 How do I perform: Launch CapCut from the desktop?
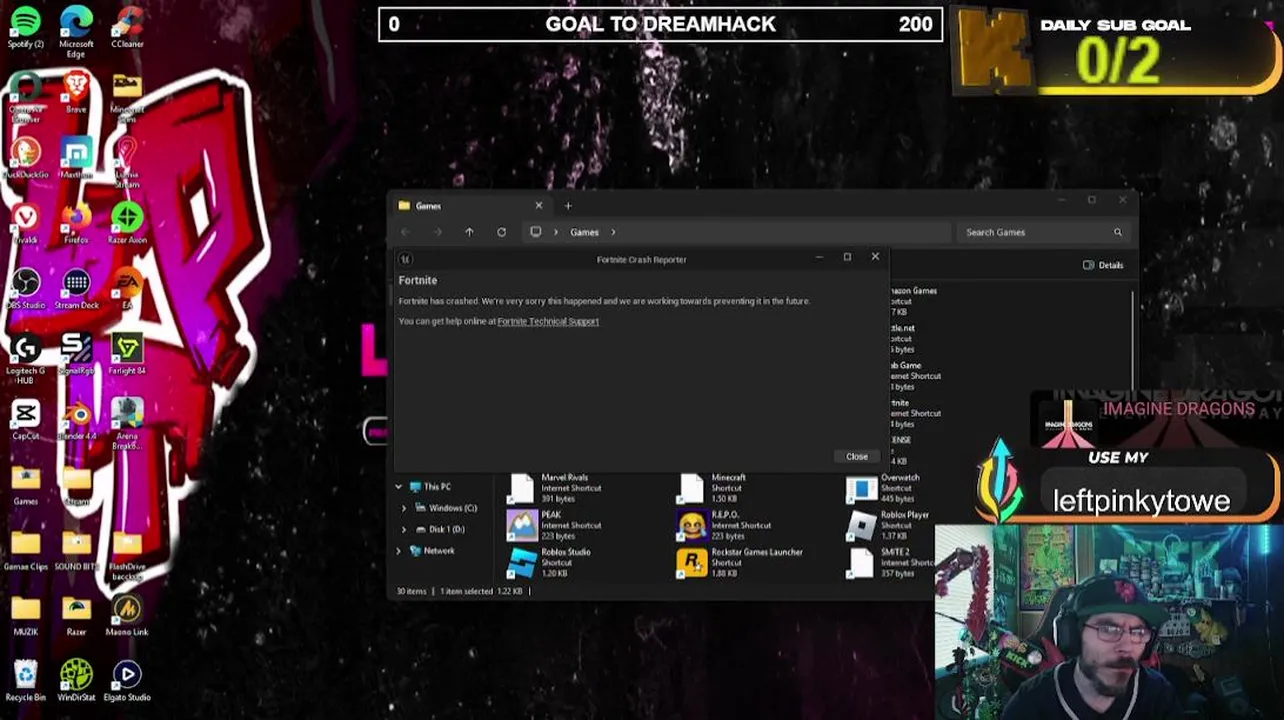click(x=26, y=420)
